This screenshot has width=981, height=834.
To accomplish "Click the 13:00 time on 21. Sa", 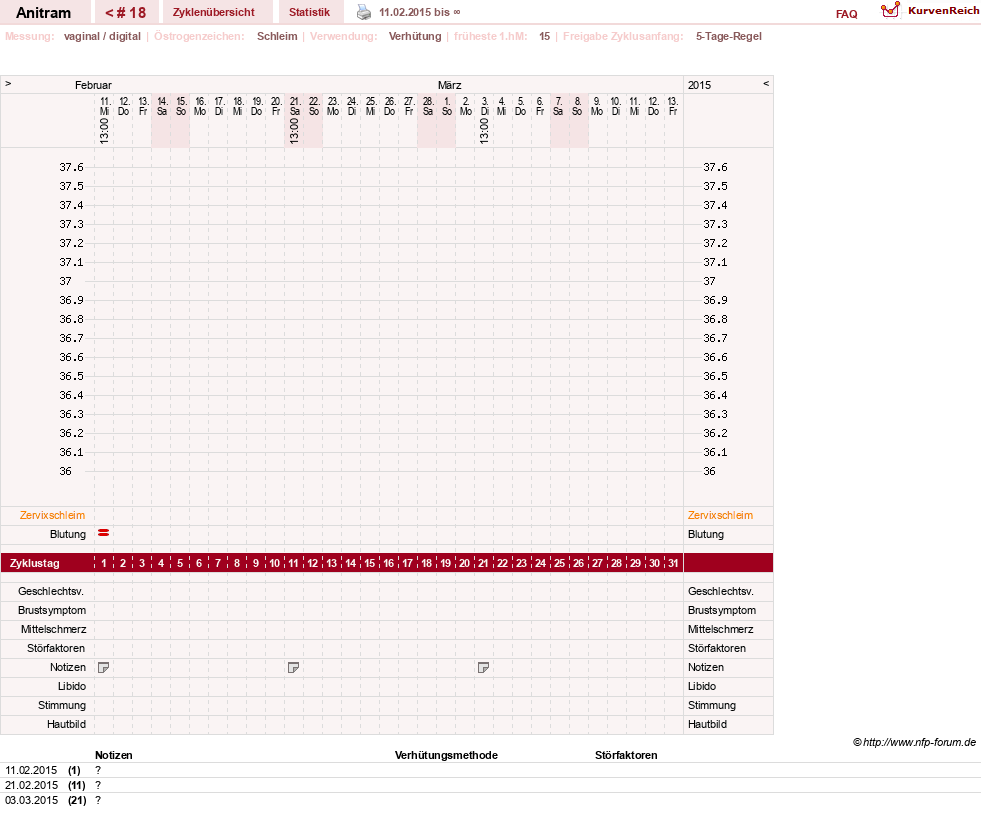I will coord(294,131).
